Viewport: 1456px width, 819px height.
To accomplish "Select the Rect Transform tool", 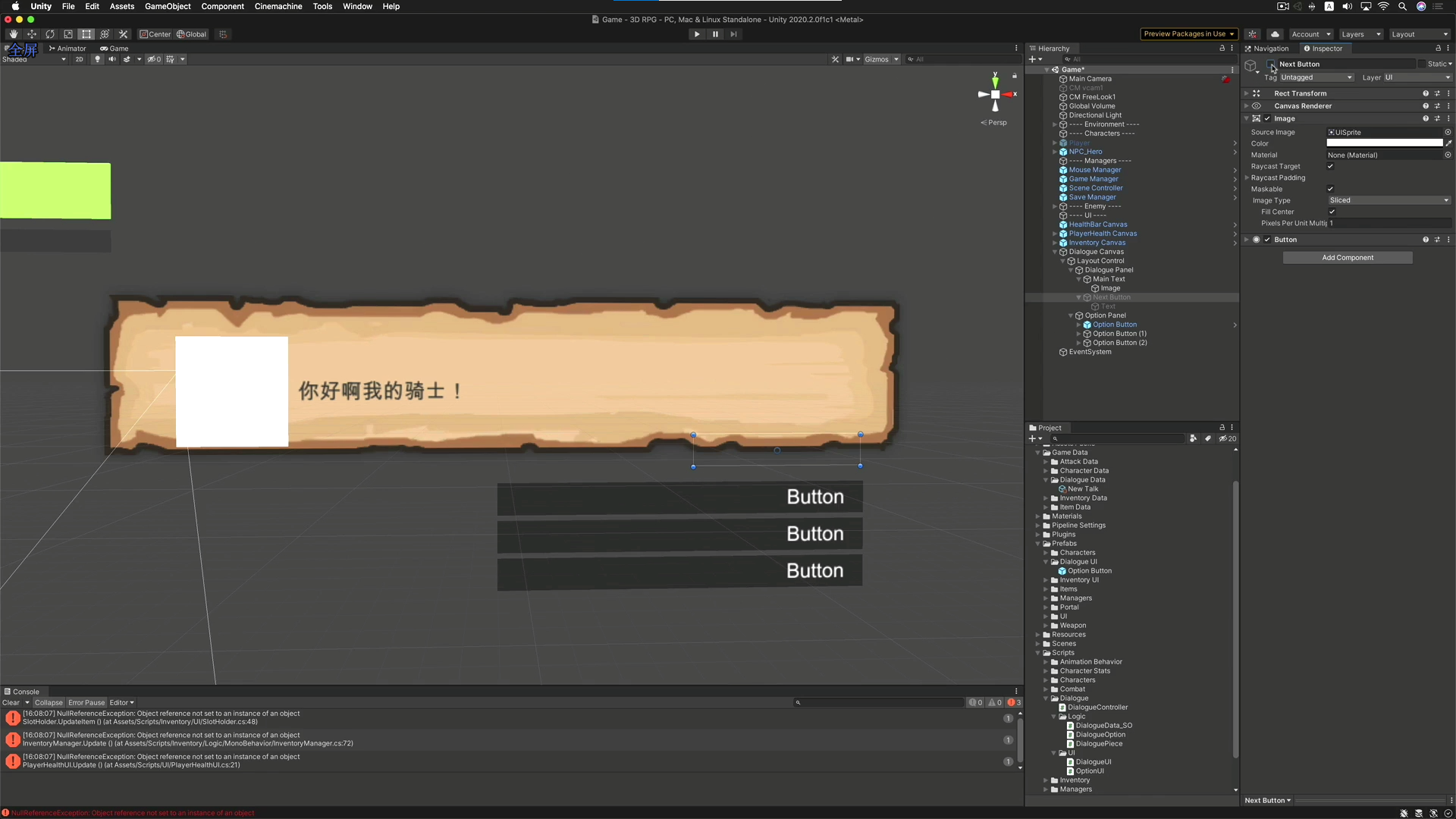I will [x=86, y=34].
